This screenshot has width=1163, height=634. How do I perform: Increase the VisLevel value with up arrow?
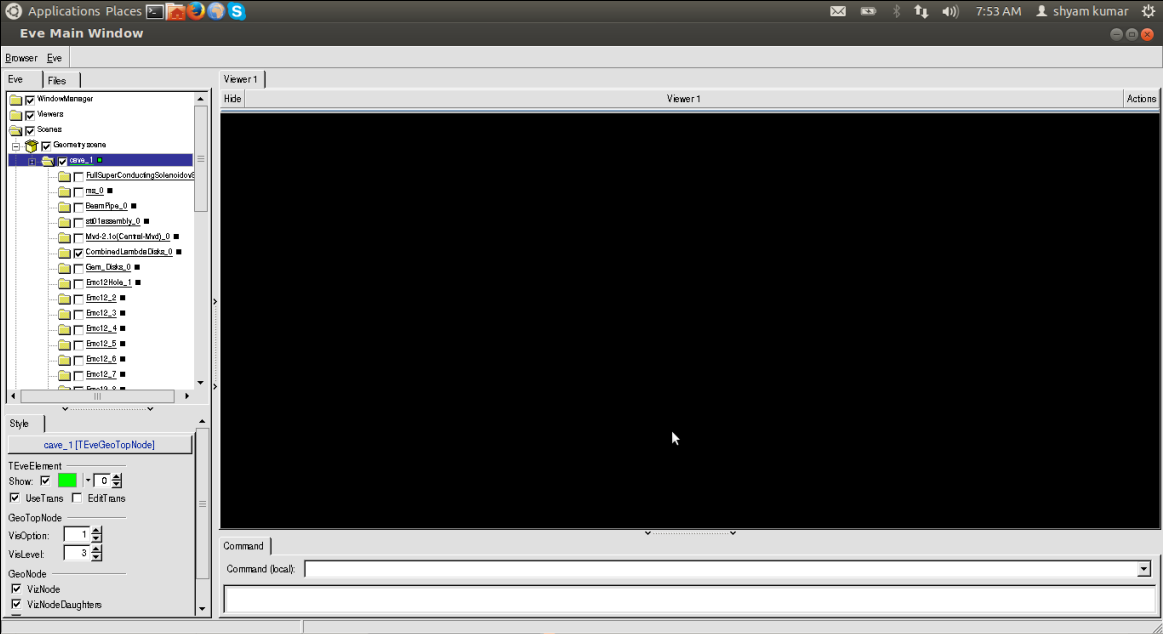97,549
